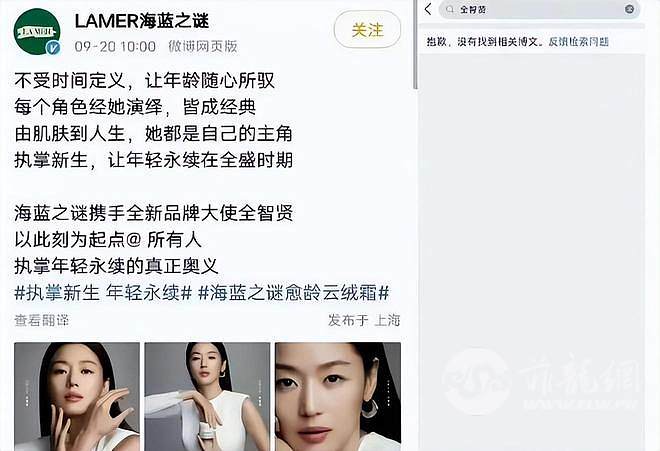The image size is (660, 451).
Task: Click the verified badge on avatar
Action: click(53, 48)
